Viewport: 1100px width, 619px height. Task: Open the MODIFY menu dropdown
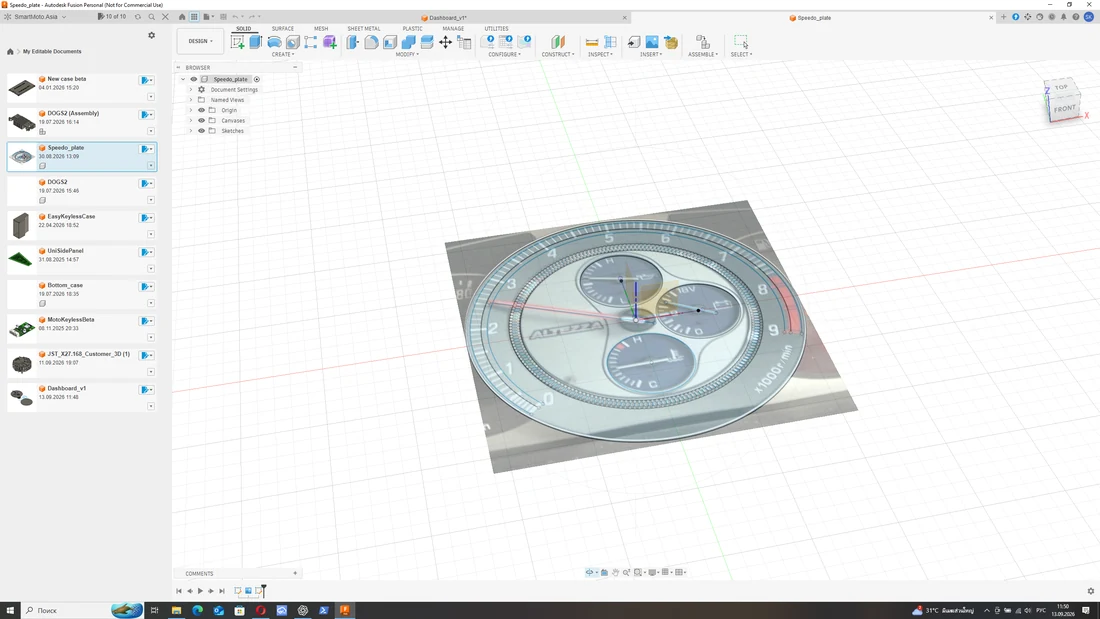pyautogui.click(x=407, y=54)
